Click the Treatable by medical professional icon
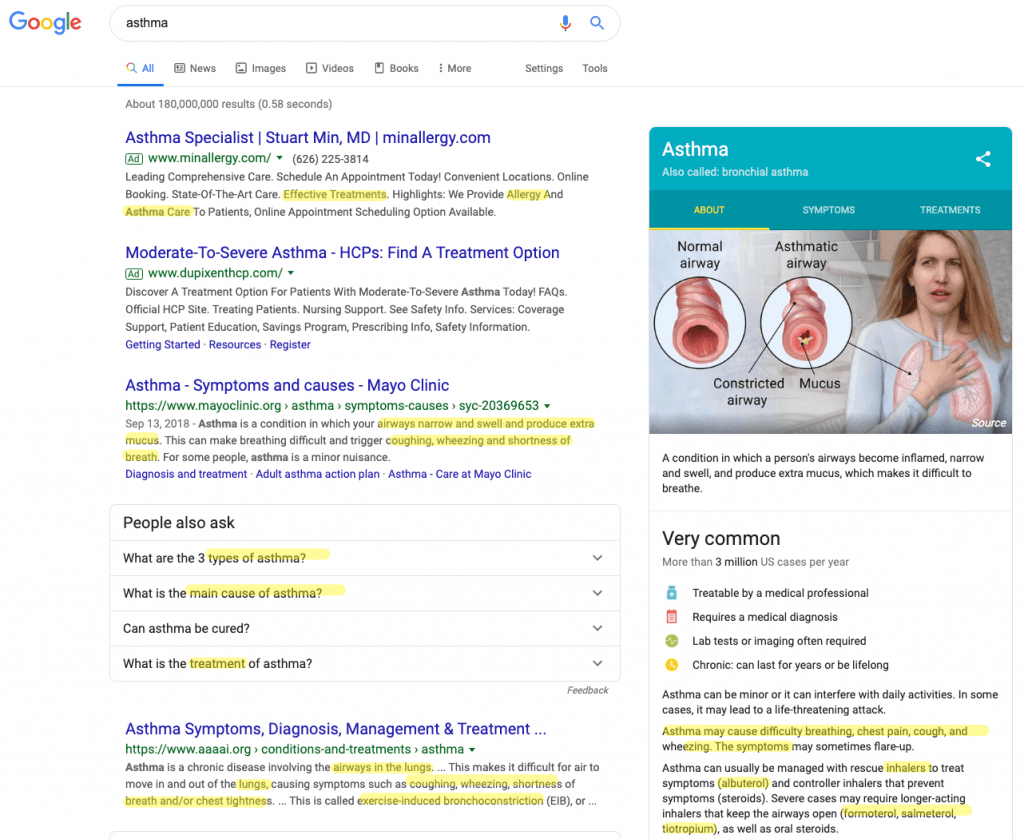 (671, 593)
